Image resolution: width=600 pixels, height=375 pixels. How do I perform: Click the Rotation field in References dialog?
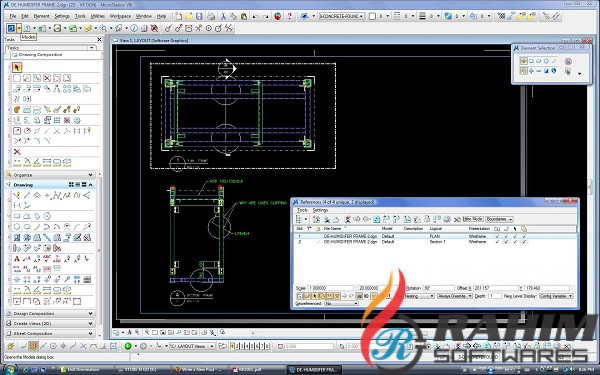point(438,288)
